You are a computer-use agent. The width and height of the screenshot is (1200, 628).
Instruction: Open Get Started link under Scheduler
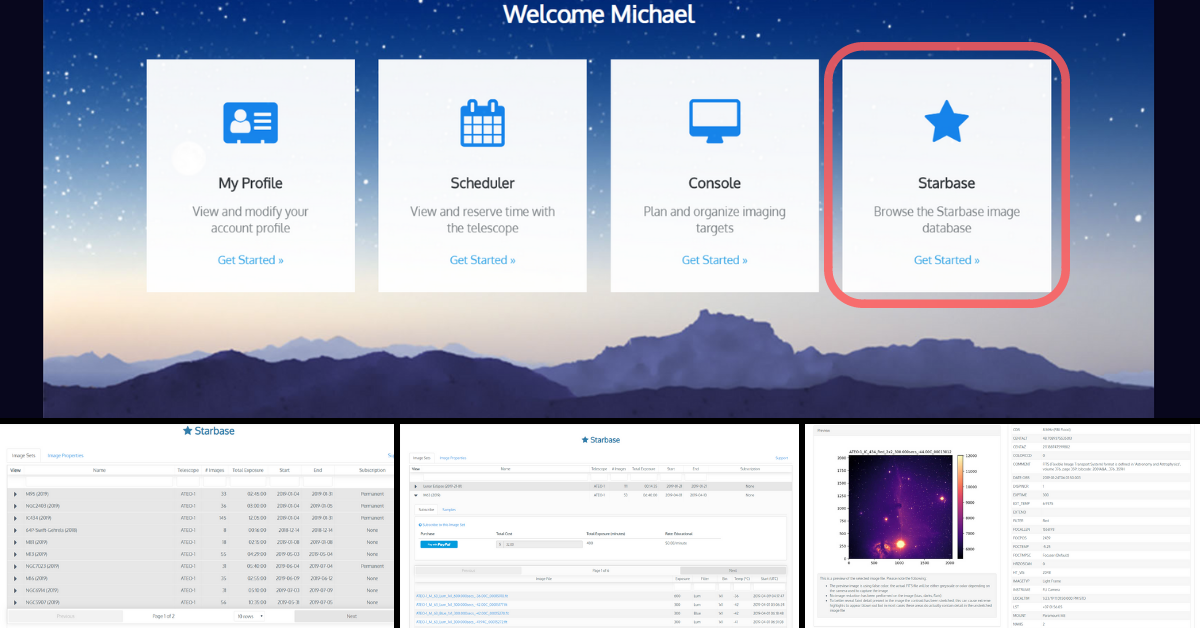[x=482, y=260]
